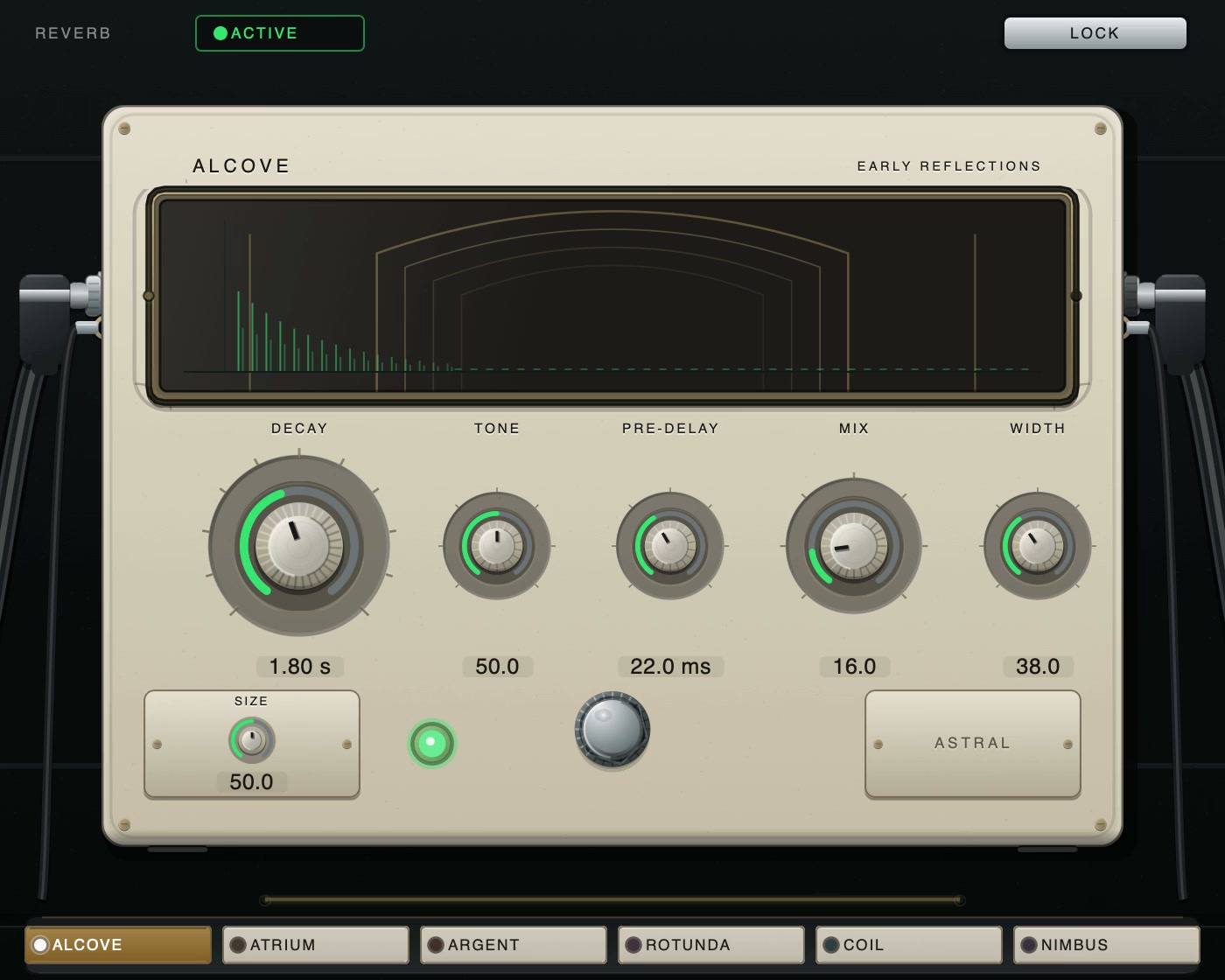Click the Lock button

(x=1095, y=33)
